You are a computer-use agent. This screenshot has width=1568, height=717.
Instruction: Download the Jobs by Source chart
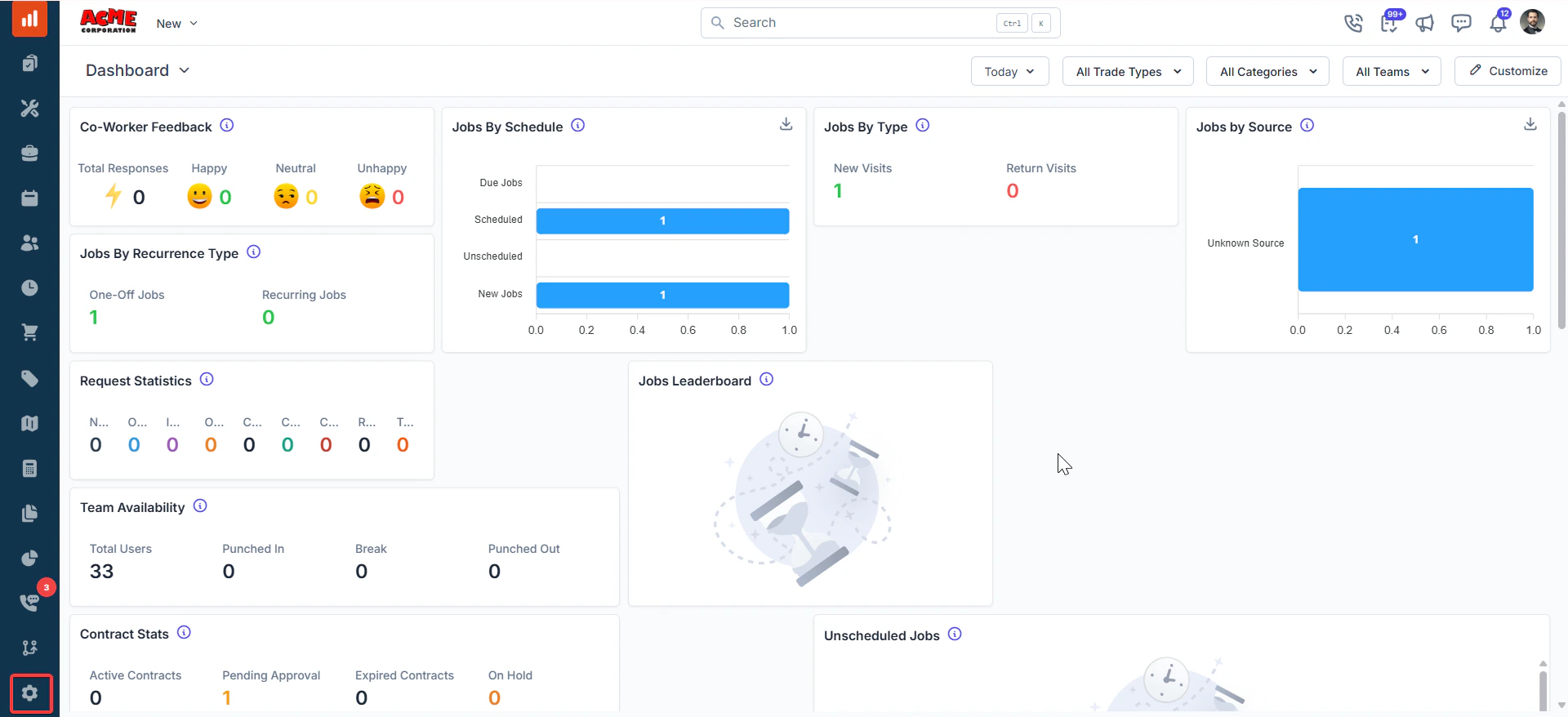pos(1530,124)
